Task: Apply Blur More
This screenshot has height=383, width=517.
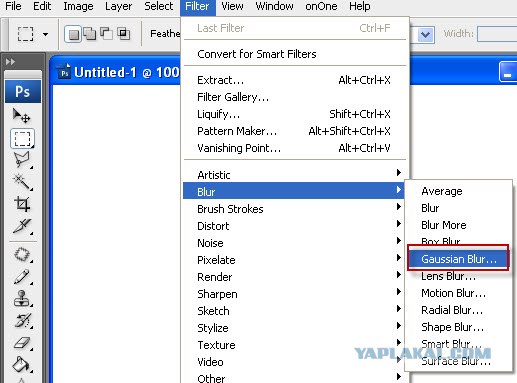Action: pyautogui.click(x=458, y=225)
